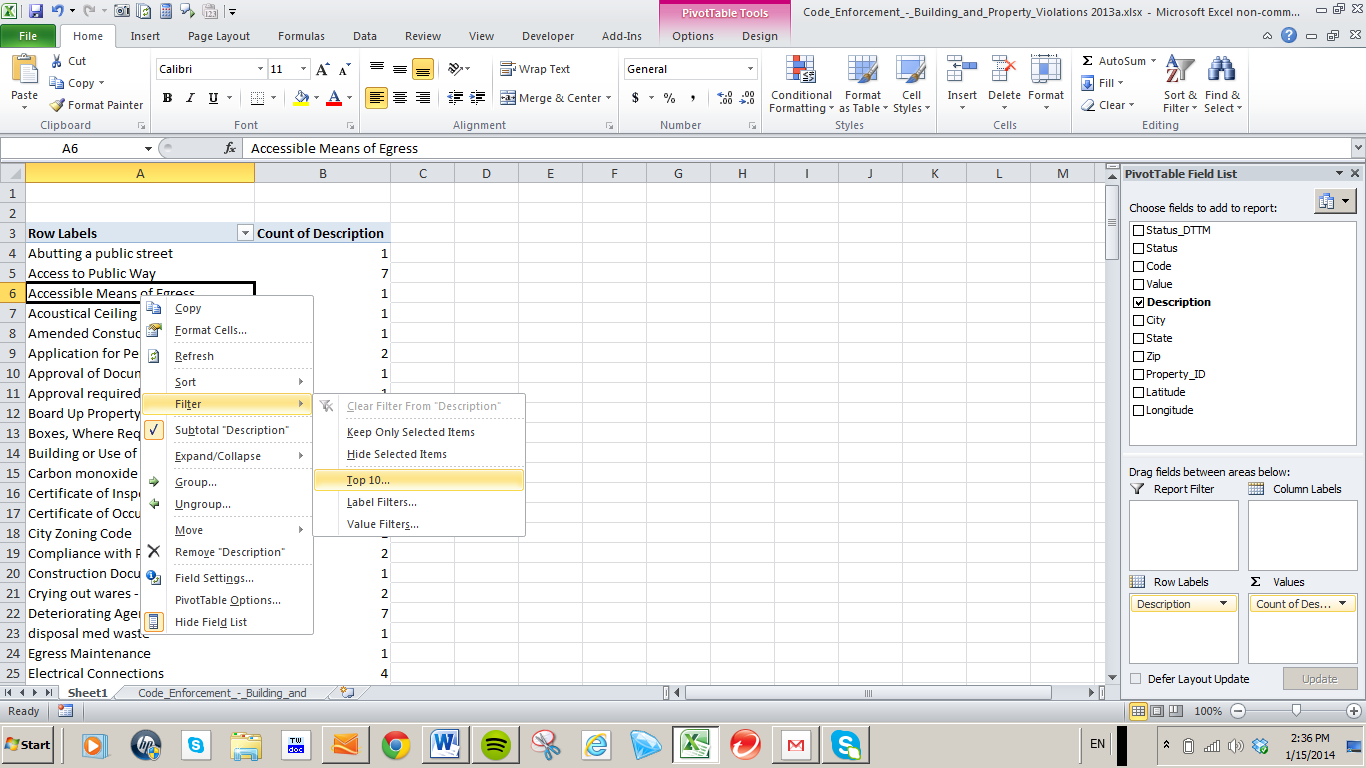Image resolution: width=1366 pixels, height=768 pixels.
Task: Open Sort & Filter tool
Action: click(1180, 84)
